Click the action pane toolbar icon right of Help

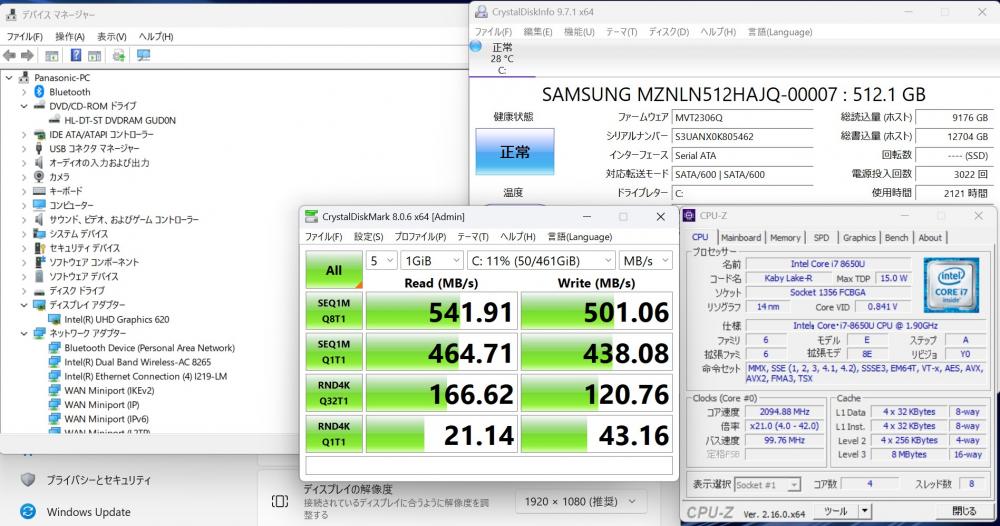94,56
